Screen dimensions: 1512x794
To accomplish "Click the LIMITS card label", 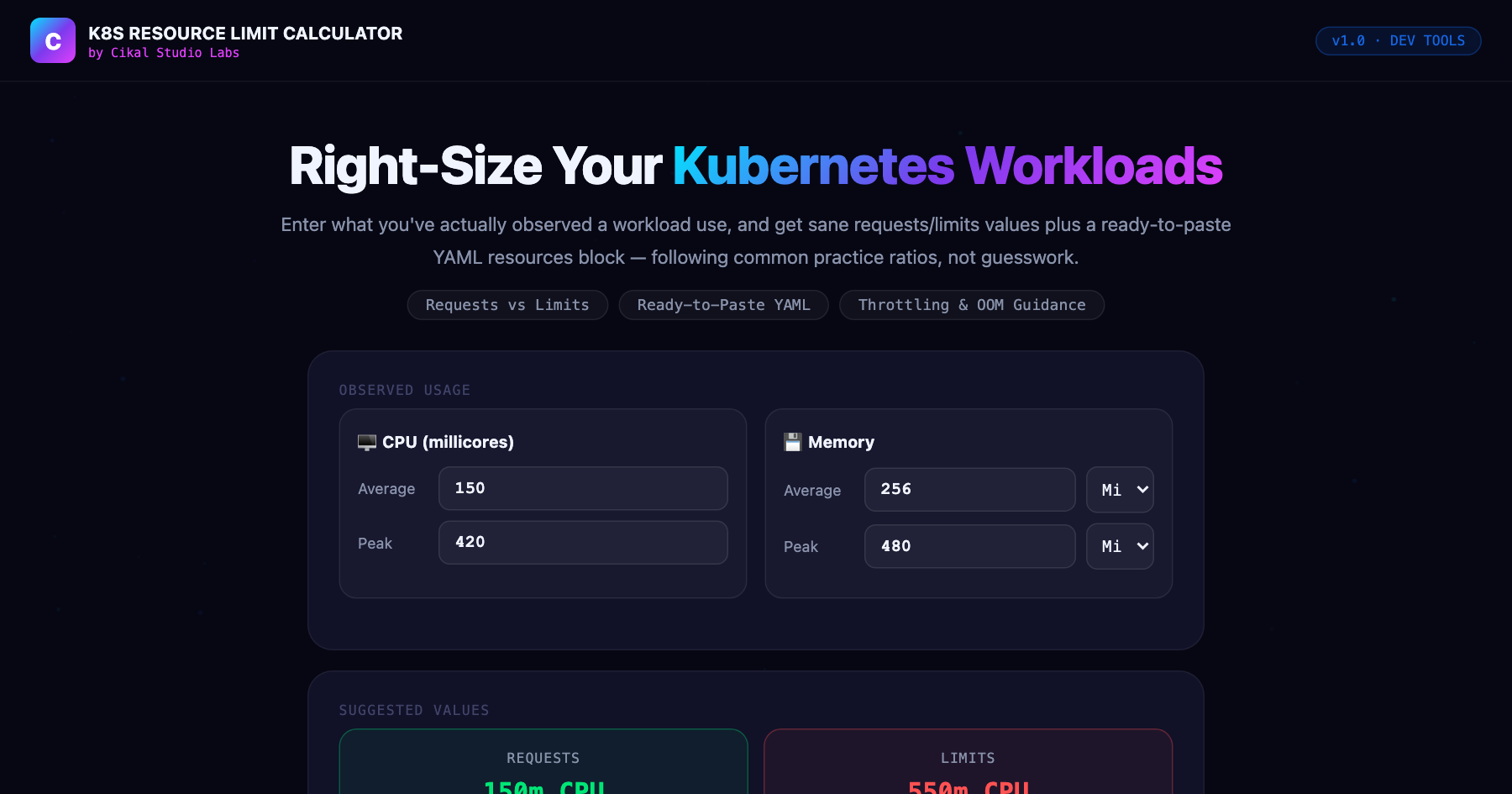I will coord(968,758).
